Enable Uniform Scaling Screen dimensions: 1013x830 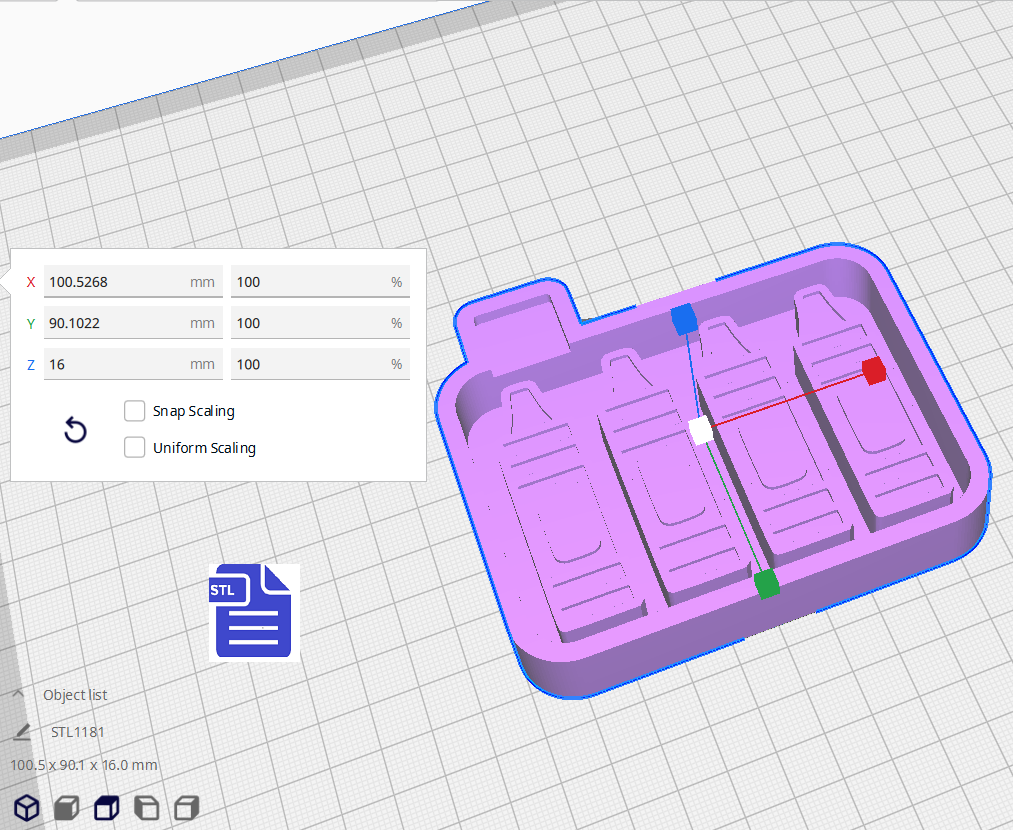(x=134, y=447)
